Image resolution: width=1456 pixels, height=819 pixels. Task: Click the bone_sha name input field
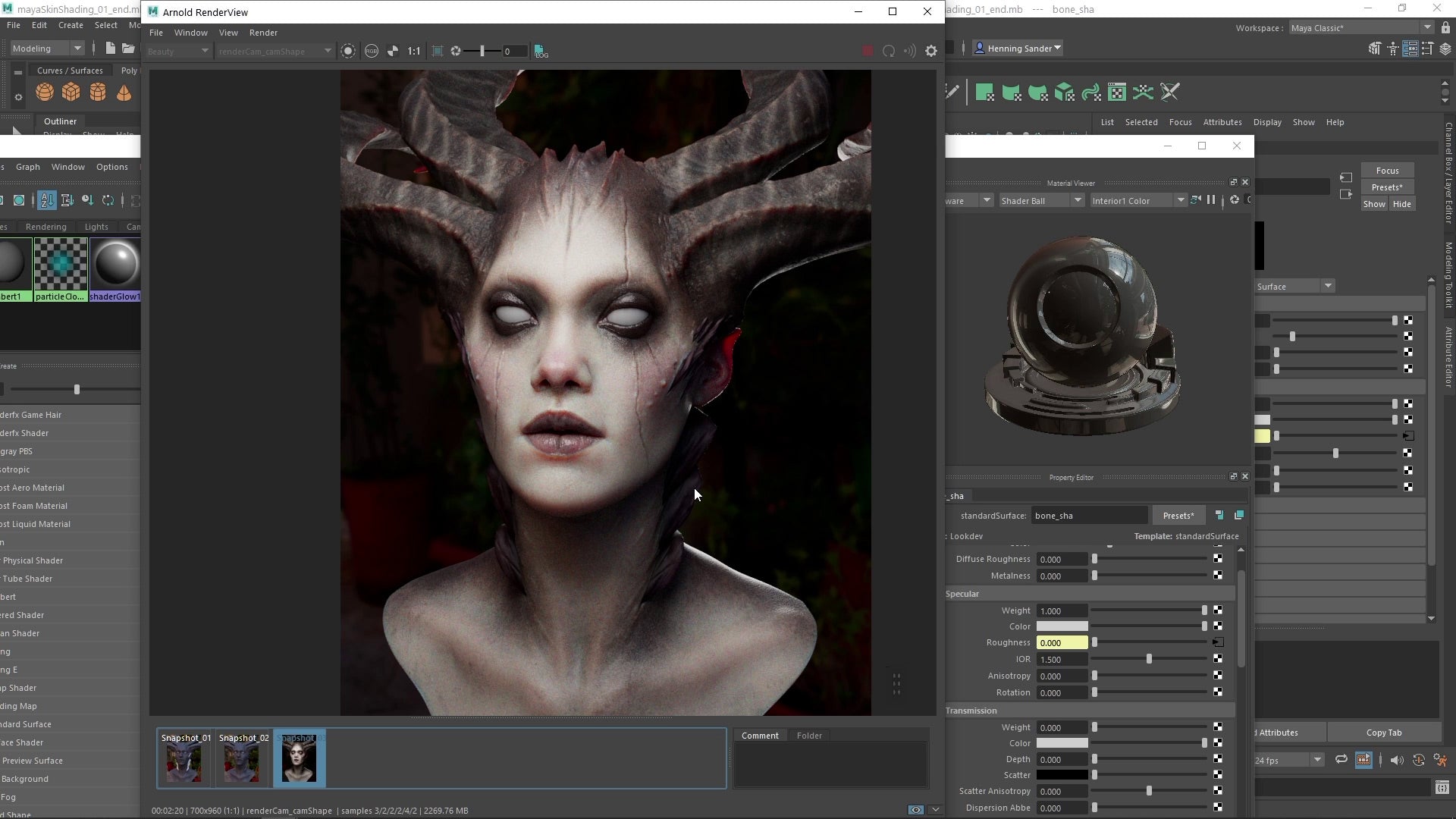tap(1089, 516)
